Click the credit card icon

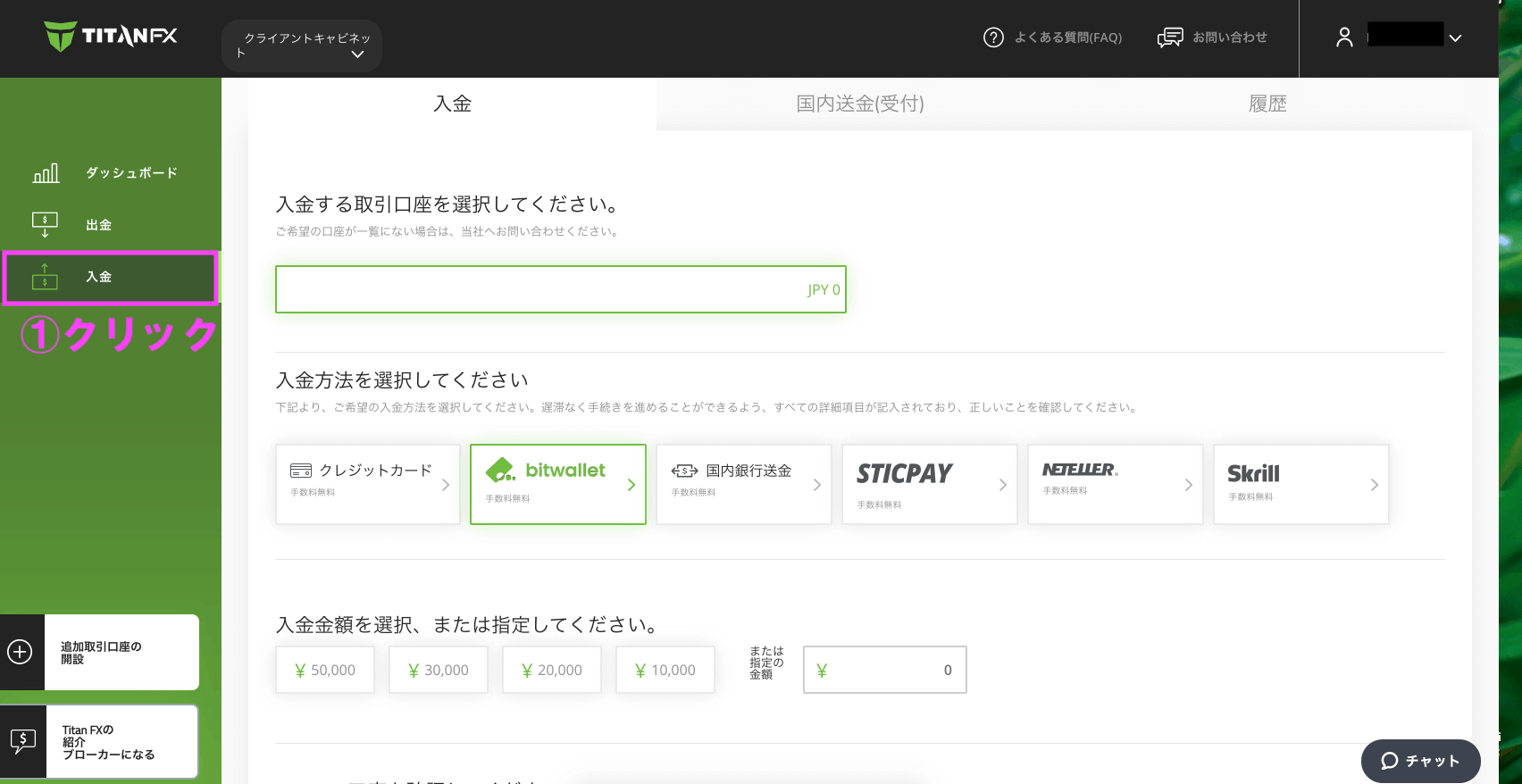(x=301, y=471)
